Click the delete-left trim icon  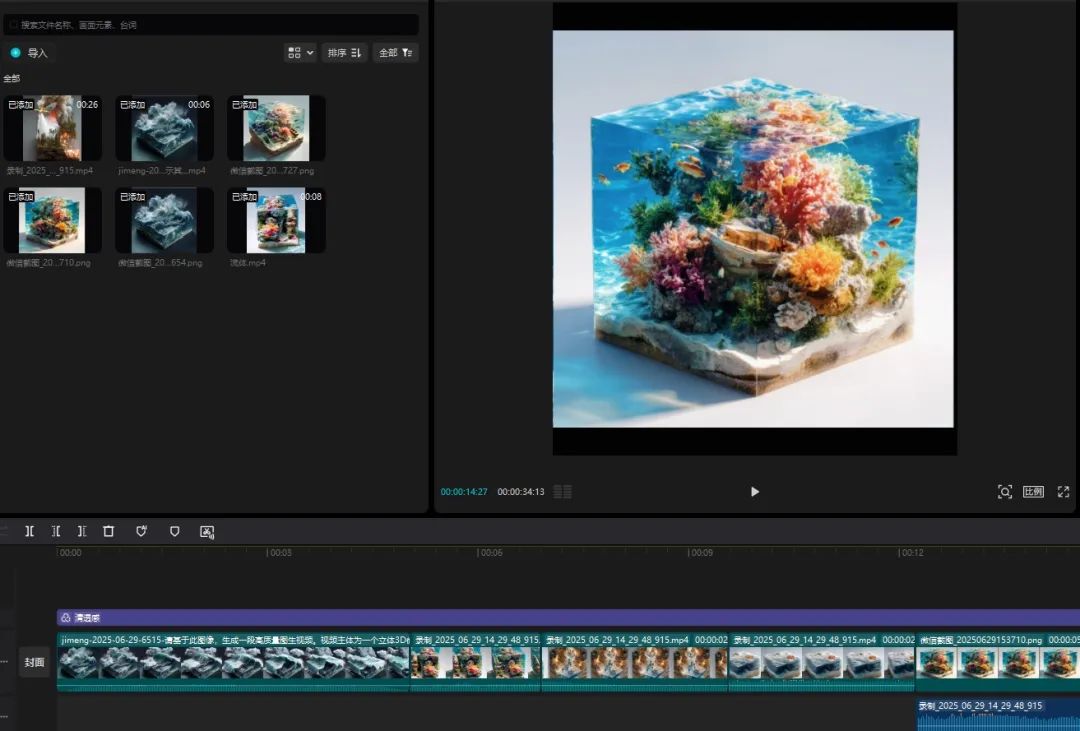[x=56, y=532]
